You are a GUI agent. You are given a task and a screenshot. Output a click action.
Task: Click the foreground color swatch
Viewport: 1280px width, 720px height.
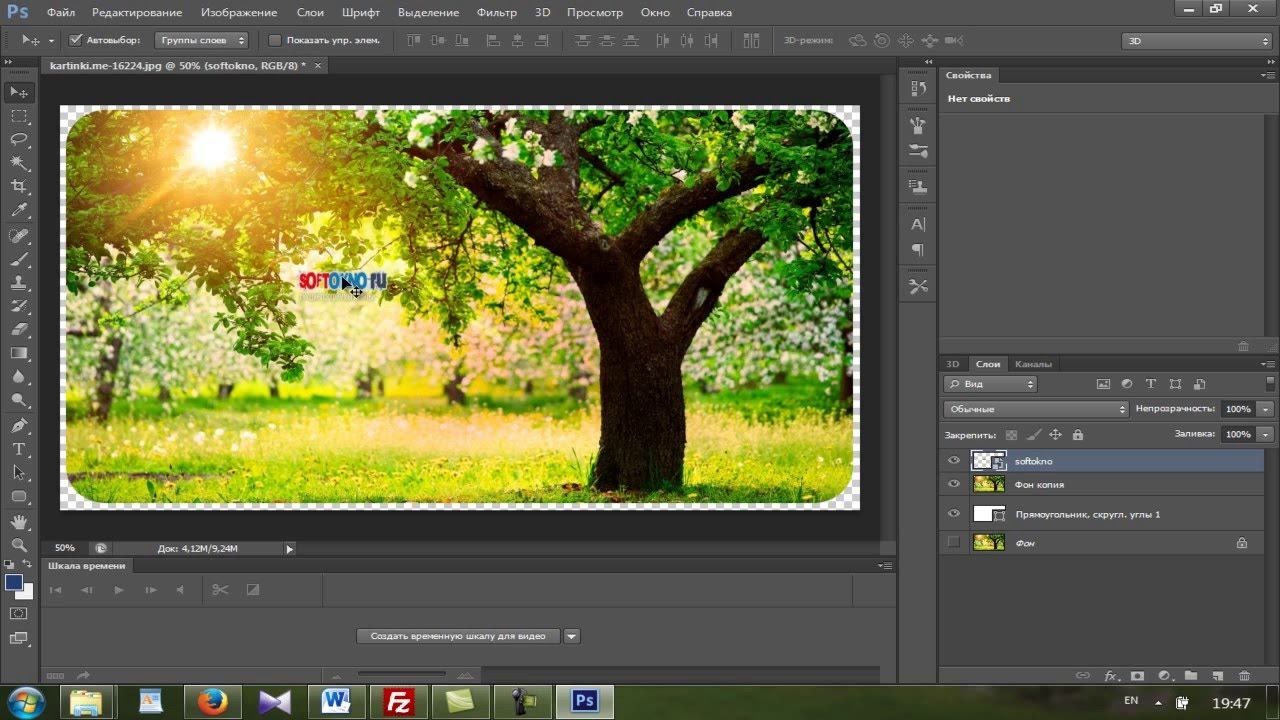tap(13, 582)
